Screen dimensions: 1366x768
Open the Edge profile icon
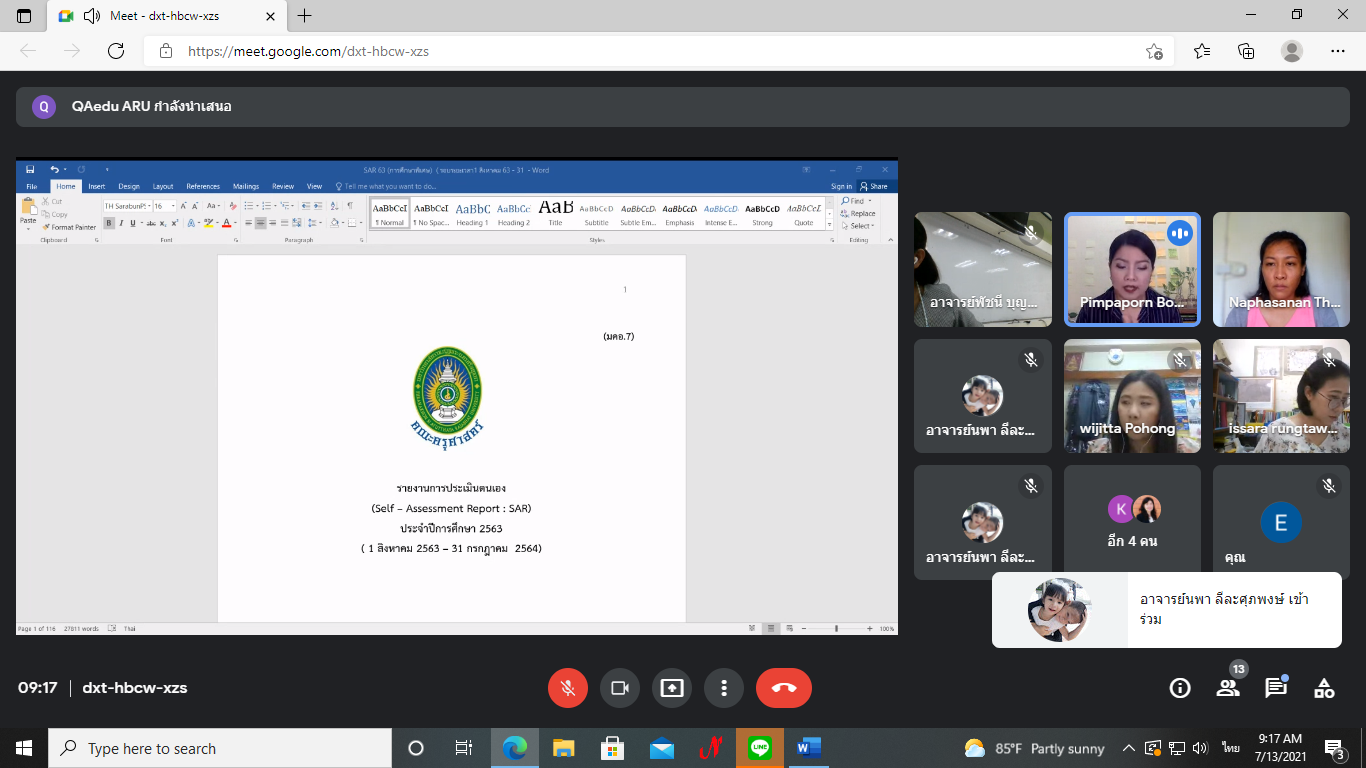click(x=1292, y=51)
